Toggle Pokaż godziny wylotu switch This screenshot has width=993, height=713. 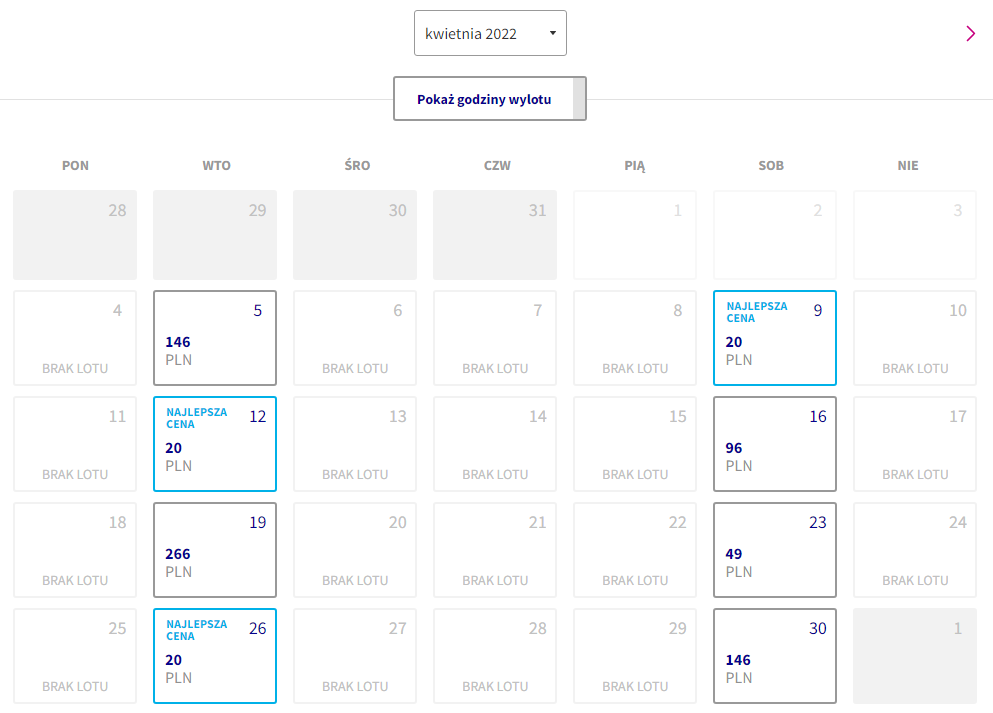(490, 99)
